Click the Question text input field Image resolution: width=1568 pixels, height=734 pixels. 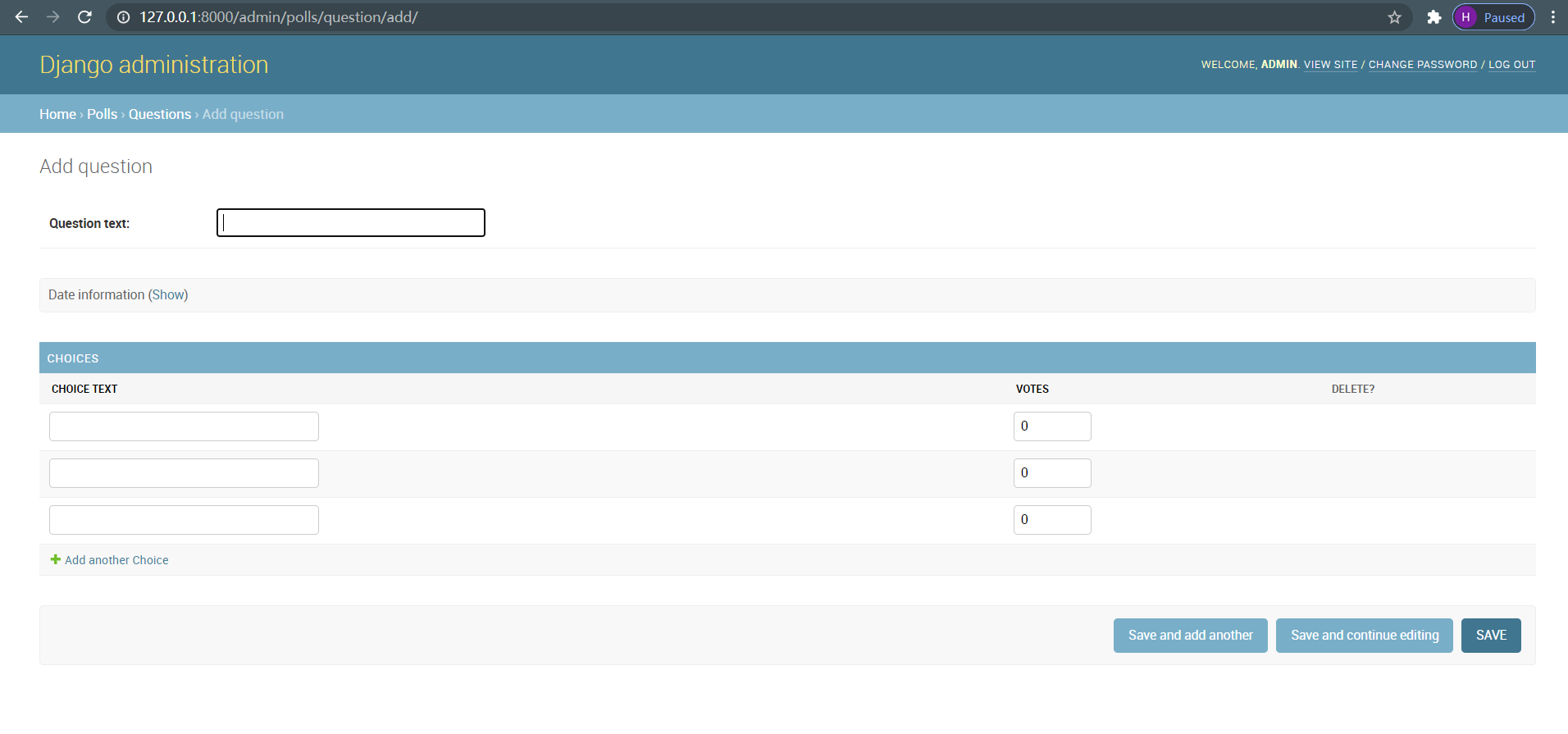click(351, 222)
